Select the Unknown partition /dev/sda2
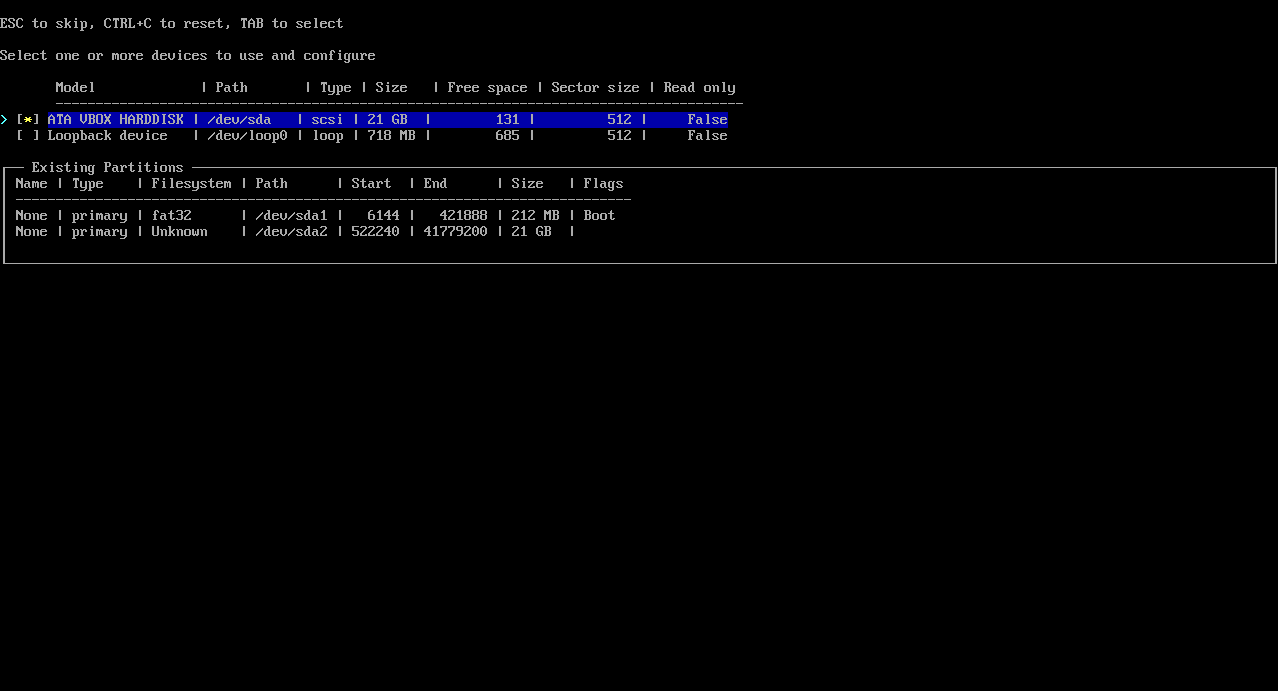1278x691 pixels. point(292,231)
